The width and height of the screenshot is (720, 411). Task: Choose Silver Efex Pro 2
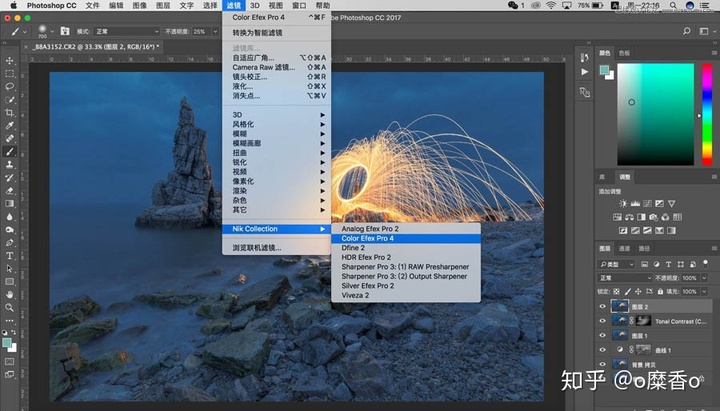click(x=406, y=286)
